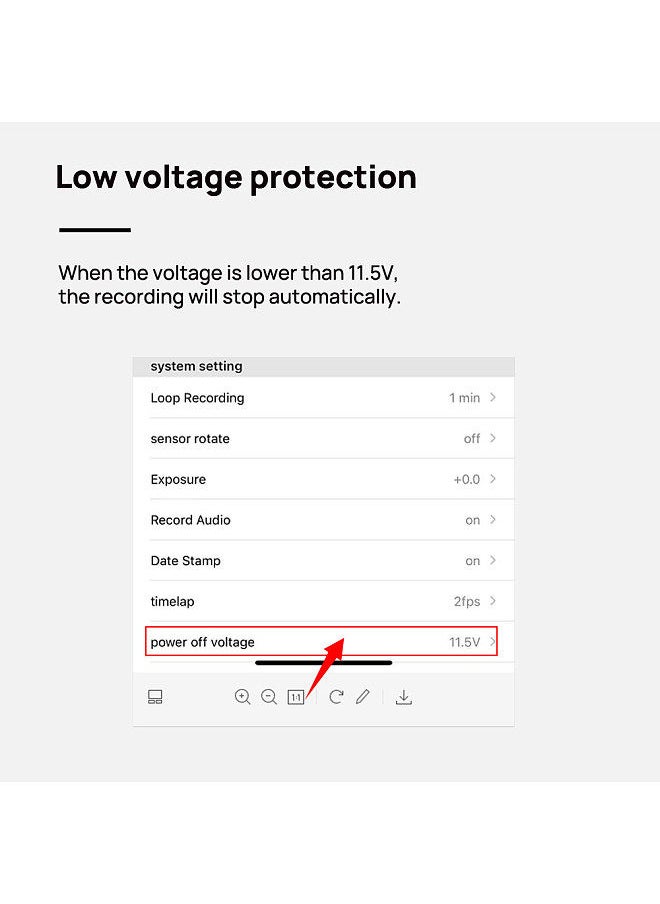Click the zoom in magnifier icon
The width and height of the screenshot is (660, 904).
243,697
